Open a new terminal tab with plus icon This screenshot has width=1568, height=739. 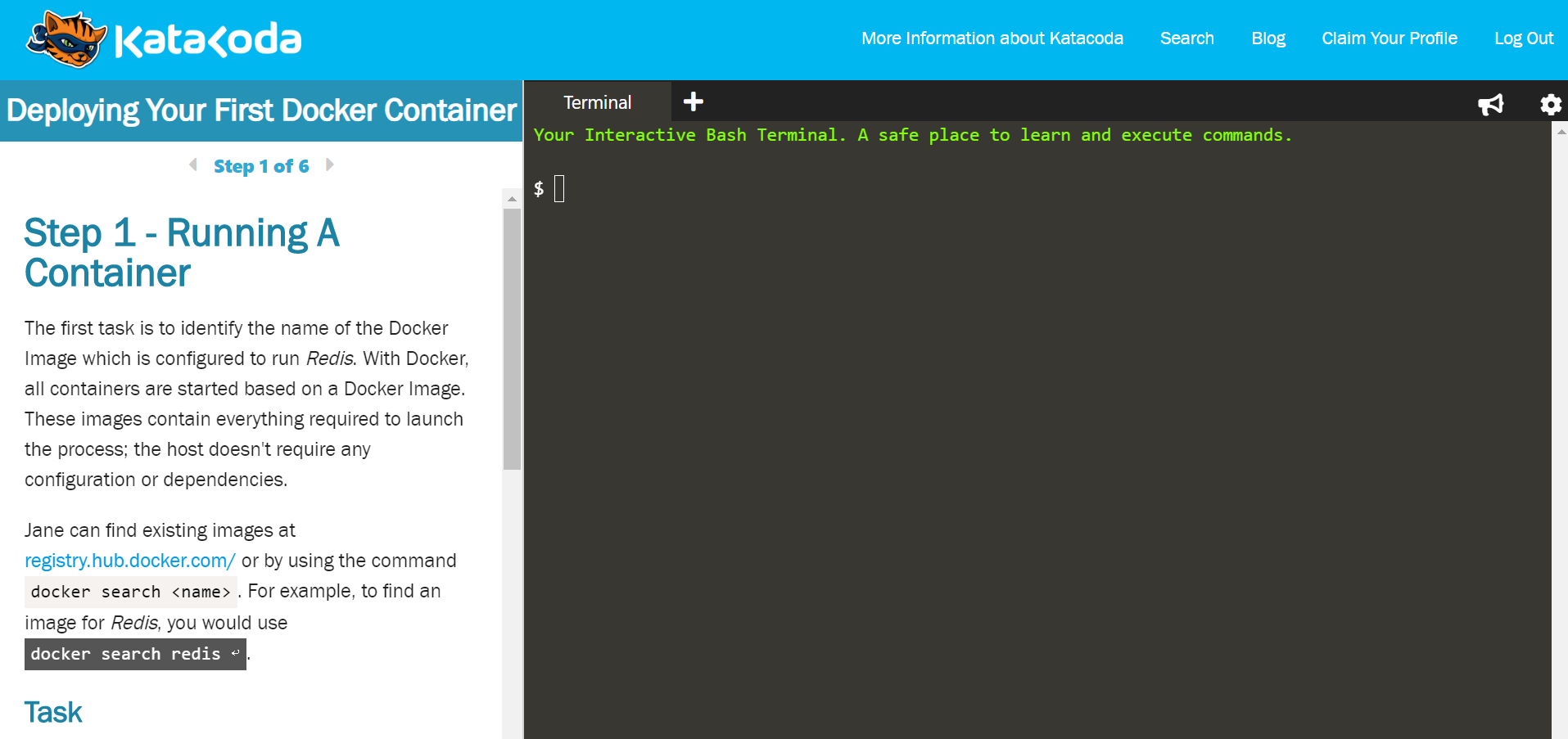(694, 101)
